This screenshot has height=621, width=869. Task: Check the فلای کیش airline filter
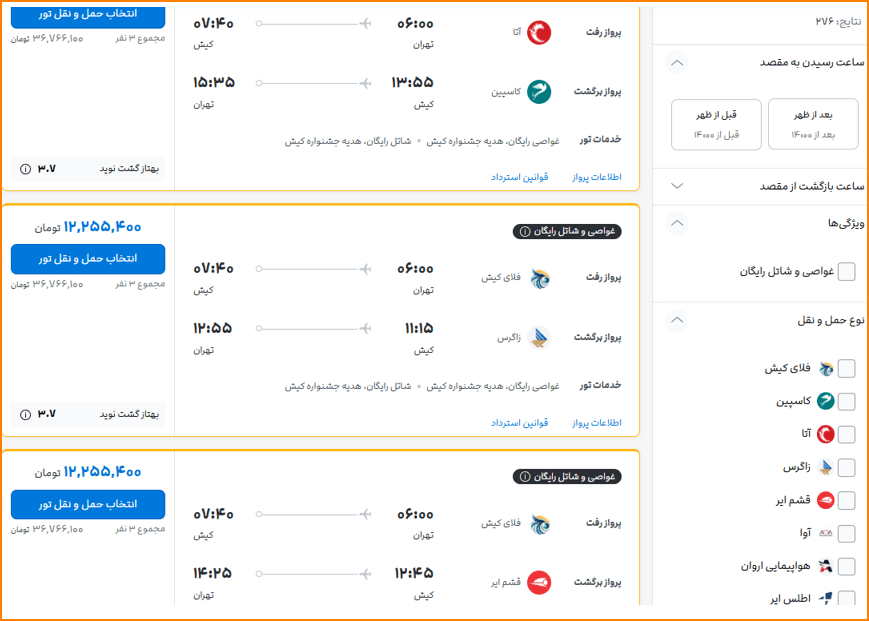pos(846,369)
